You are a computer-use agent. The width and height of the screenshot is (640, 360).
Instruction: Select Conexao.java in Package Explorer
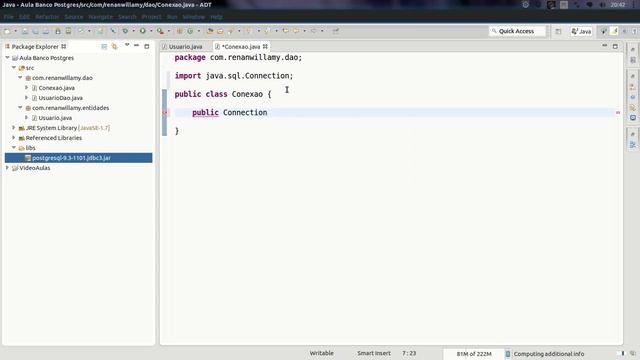click(56, 88)
